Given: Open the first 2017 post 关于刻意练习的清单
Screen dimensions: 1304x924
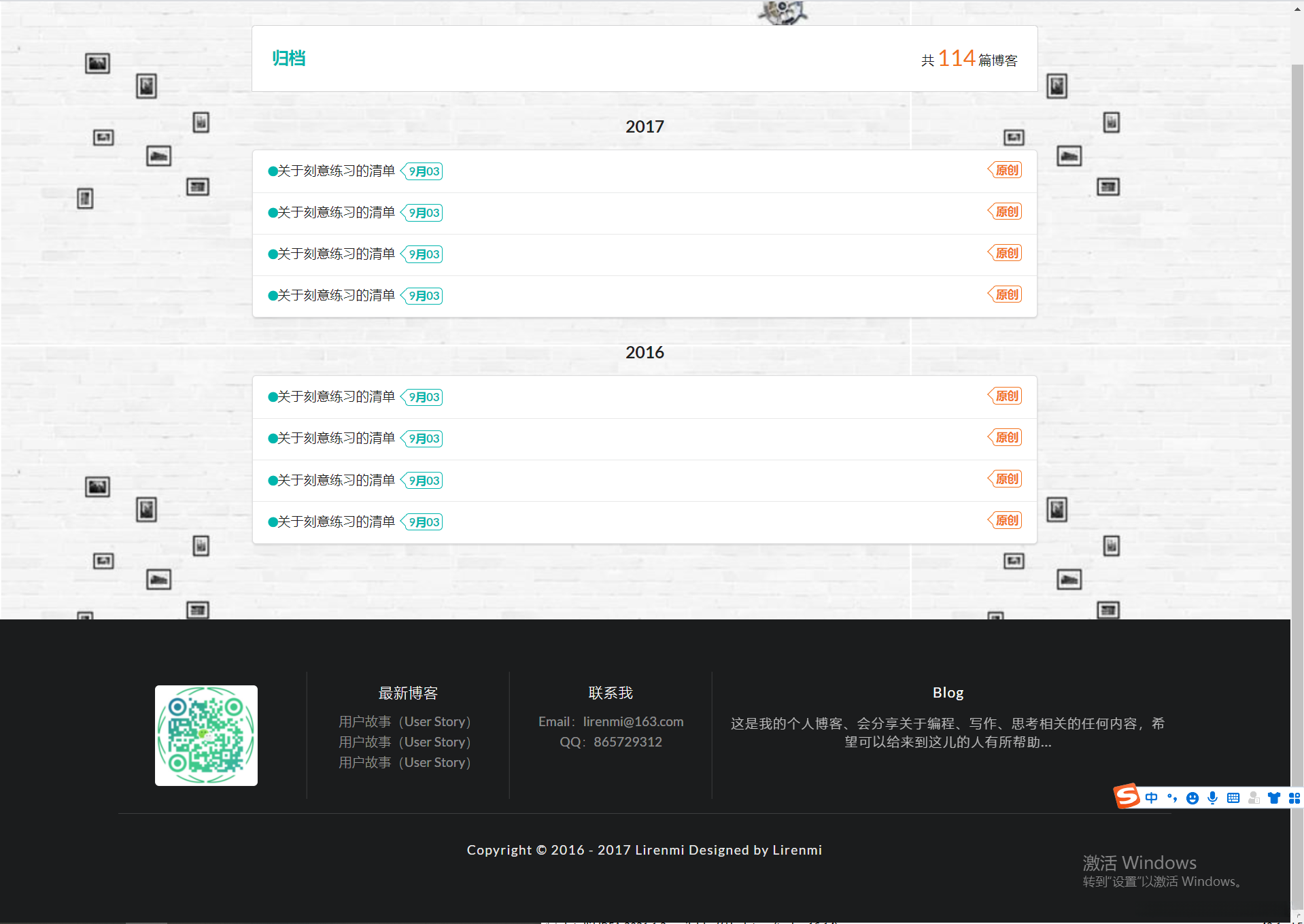Looking at the screenshot, I should point(336,171).
